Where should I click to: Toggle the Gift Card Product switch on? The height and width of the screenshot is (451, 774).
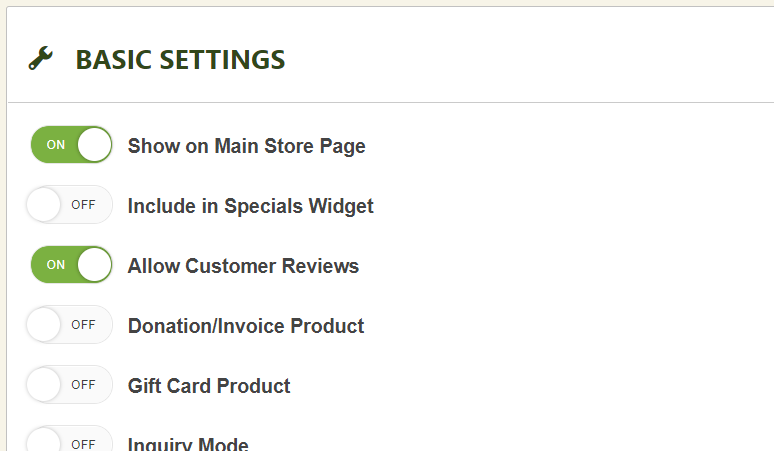pos(70,385)
